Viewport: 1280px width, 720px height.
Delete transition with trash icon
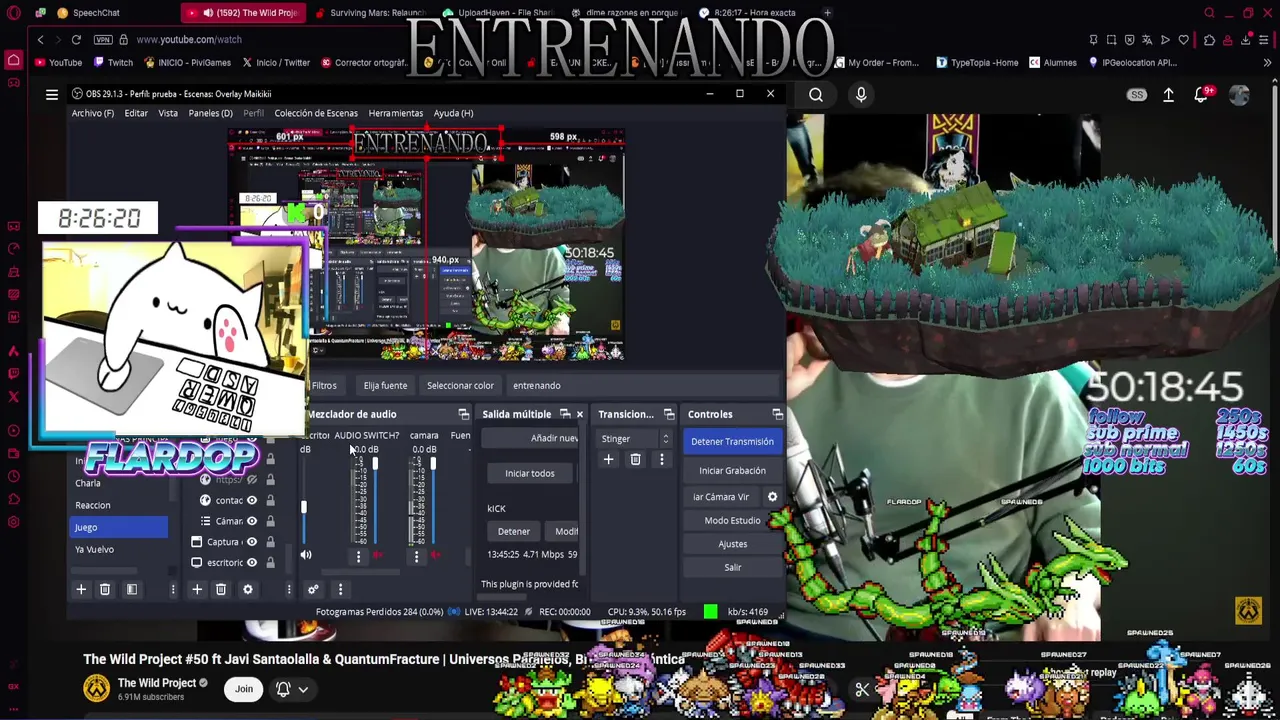[x=635, y=459]
